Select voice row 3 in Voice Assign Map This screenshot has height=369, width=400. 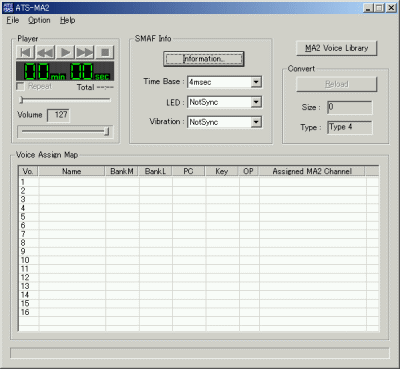point(199,199)
